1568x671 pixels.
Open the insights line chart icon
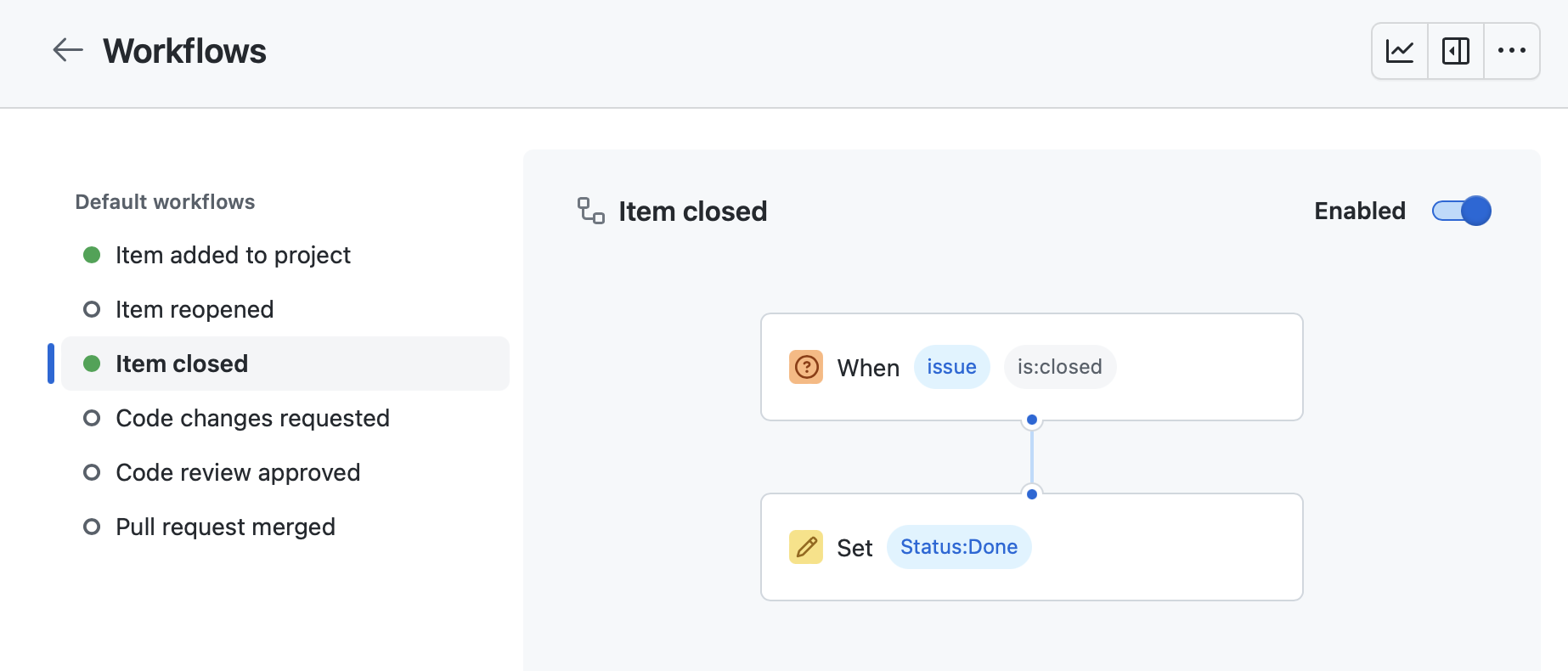tap(1400, 51)
